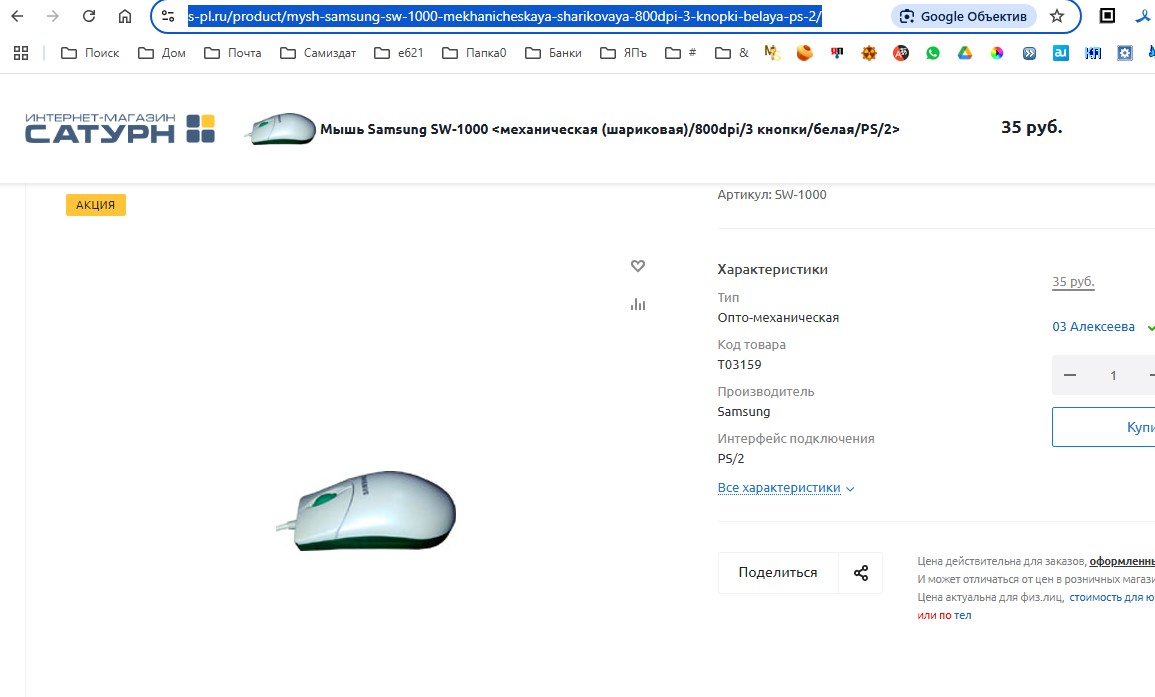Click the Артикул: SW-1000 text

pos(772,195)
